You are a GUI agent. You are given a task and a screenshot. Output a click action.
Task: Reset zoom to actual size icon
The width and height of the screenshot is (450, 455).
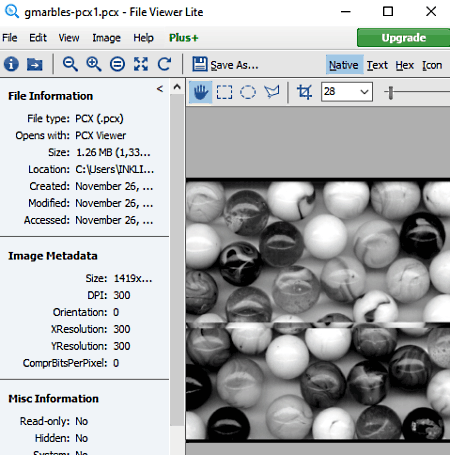117,64
